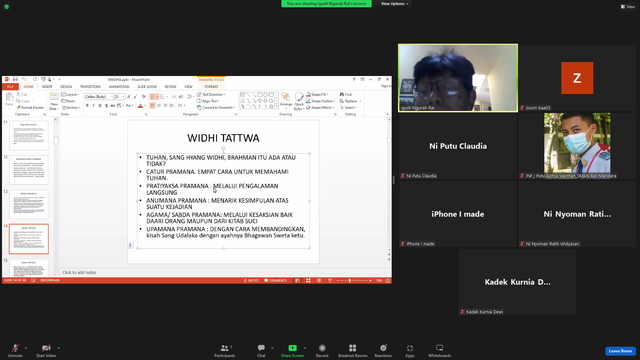Open the View Options dropdown in Zoom

[x=394, y=4]
